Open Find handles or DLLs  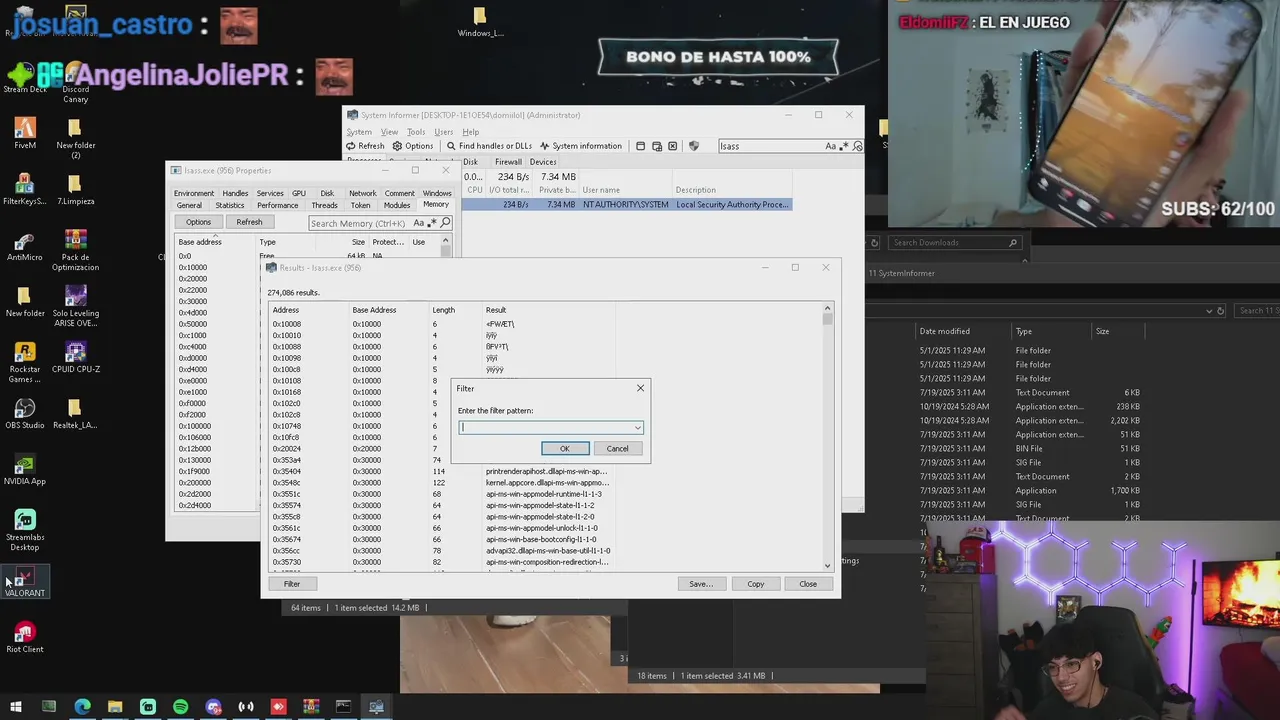(x=489, y=146)
